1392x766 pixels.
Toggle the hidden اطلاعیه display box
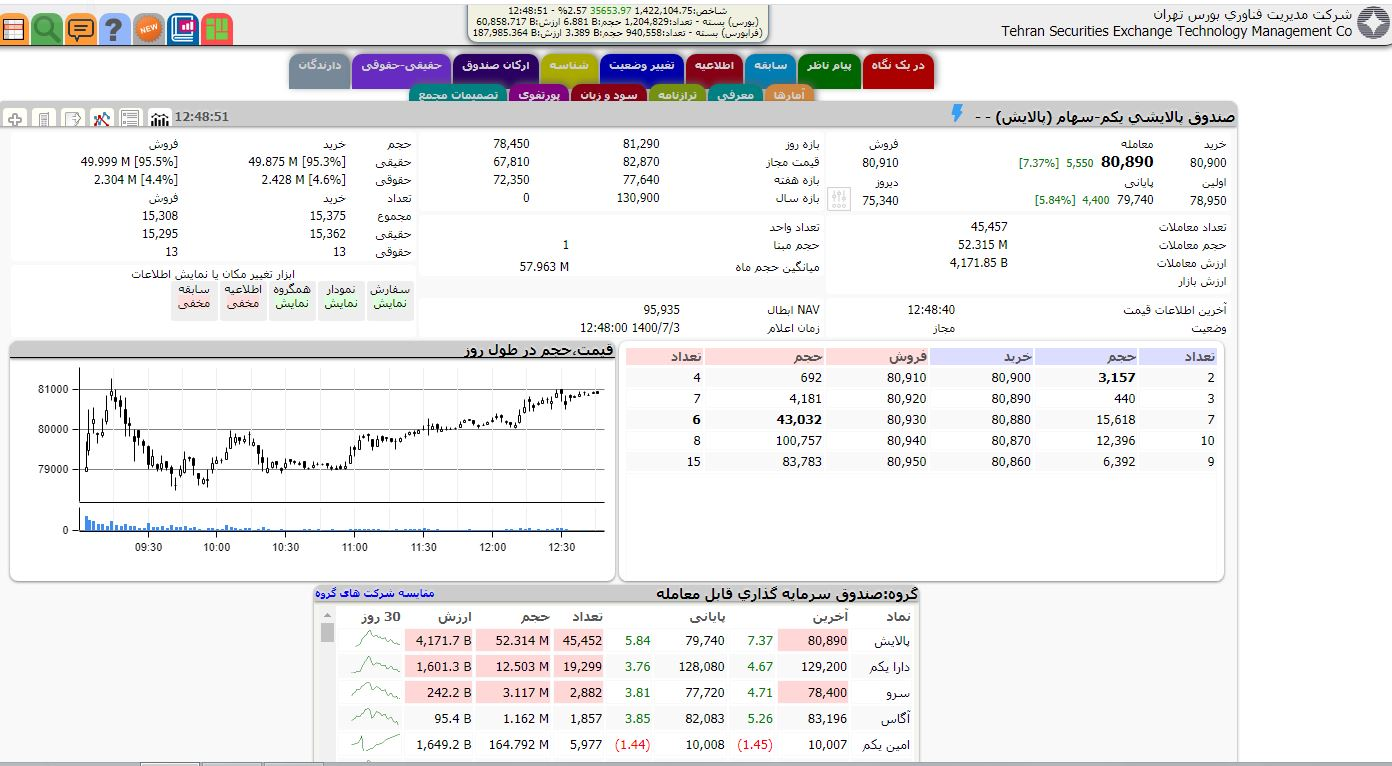pyautogui.click(x=242, y=296)
